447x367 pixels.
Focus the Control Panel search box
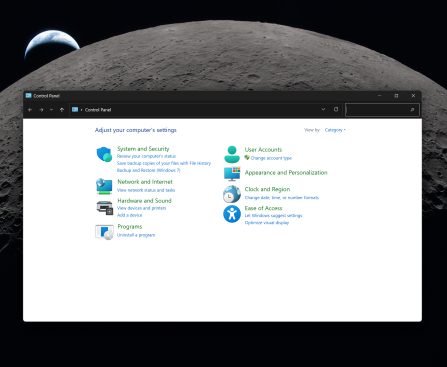coord(382,110)
